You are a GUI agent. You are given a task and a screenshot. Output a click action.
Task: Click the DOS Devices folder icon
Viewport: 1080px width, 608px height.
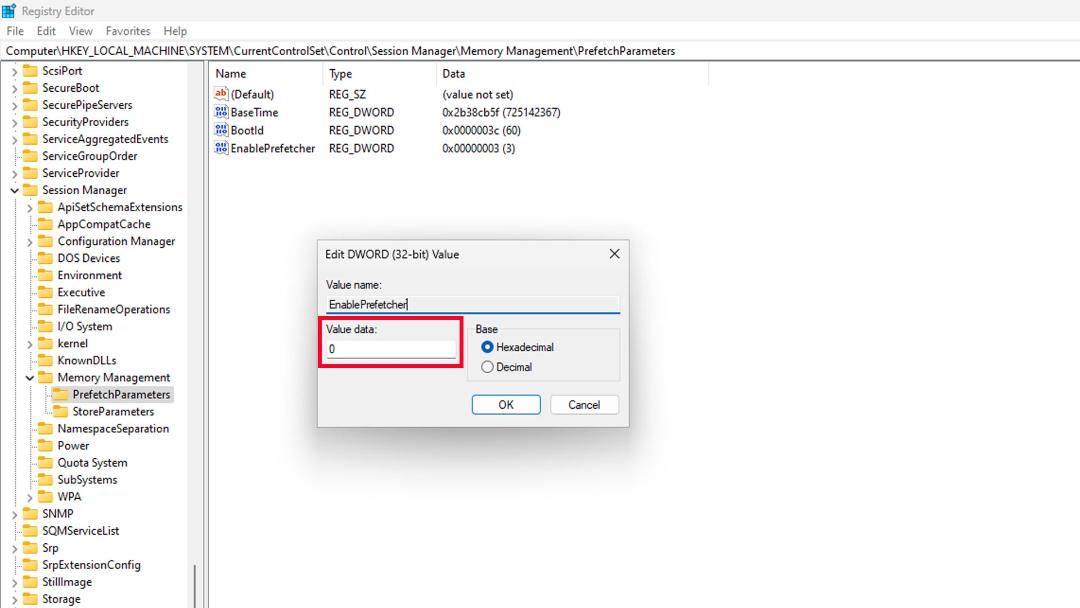tap(45, 258)
